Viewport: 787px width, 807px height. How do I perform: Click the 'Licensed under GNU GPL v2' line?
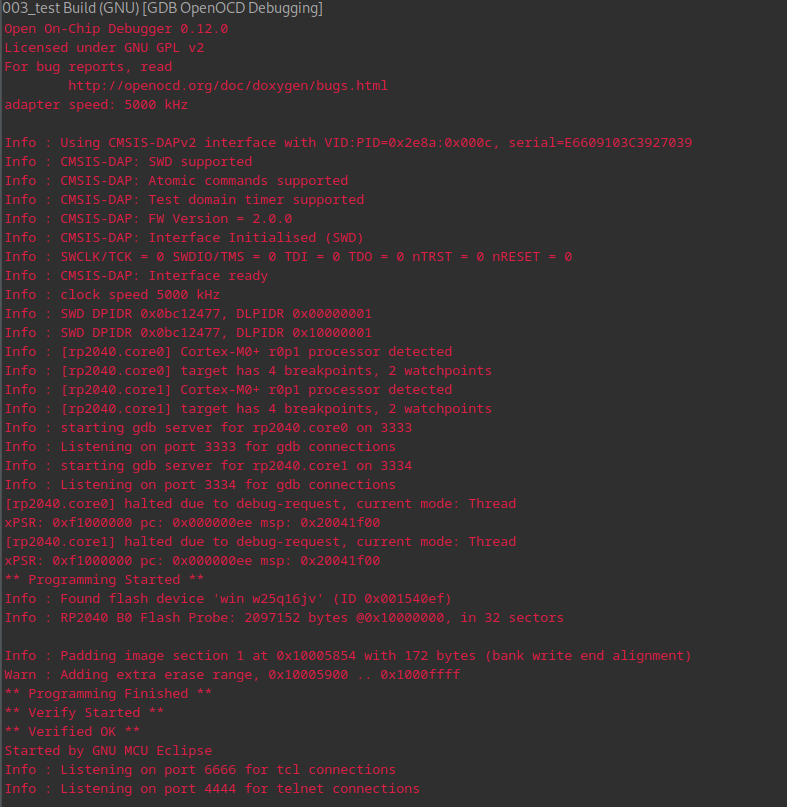(x=104, y=48)
